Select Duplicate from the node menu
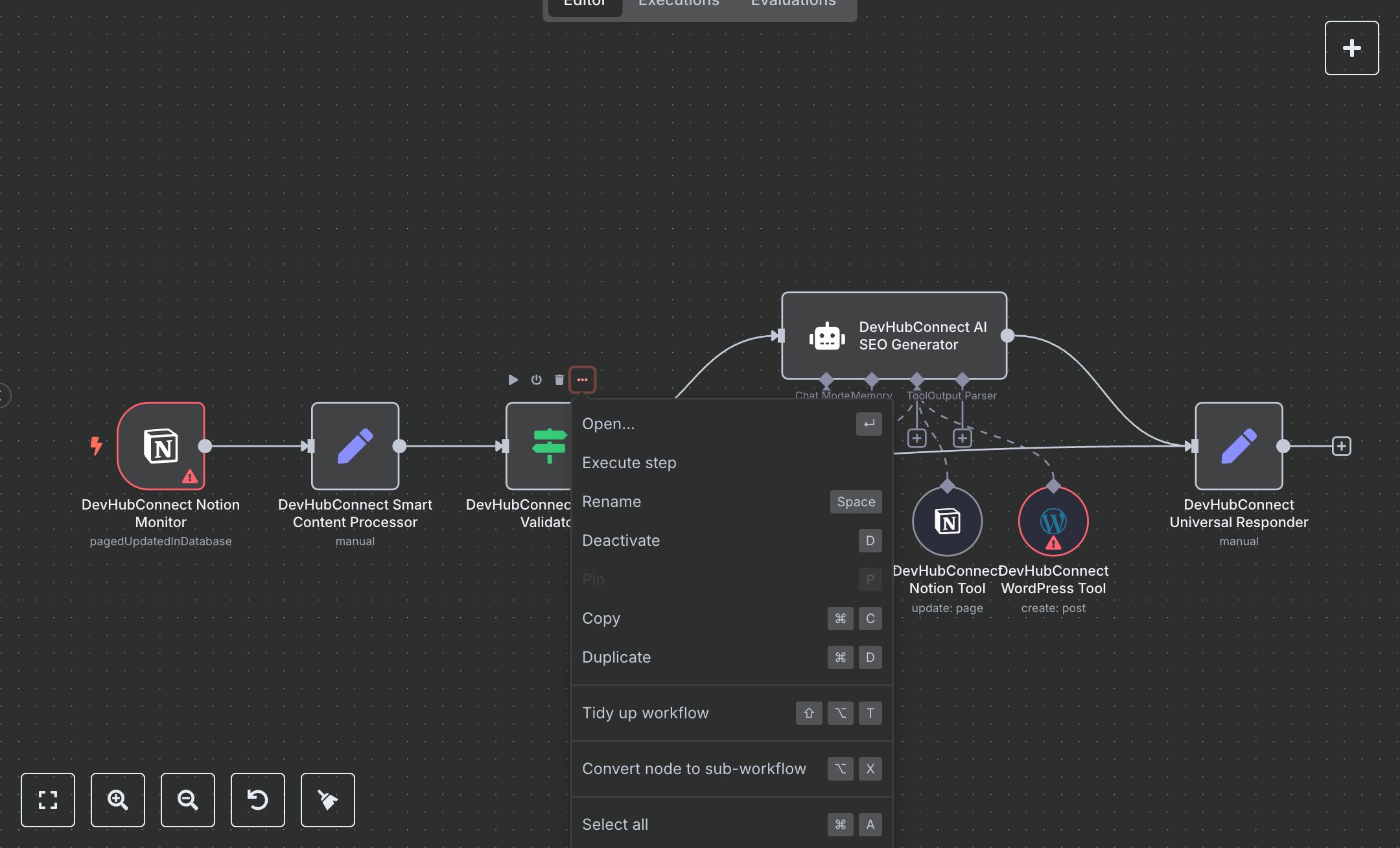 [616, 657]
